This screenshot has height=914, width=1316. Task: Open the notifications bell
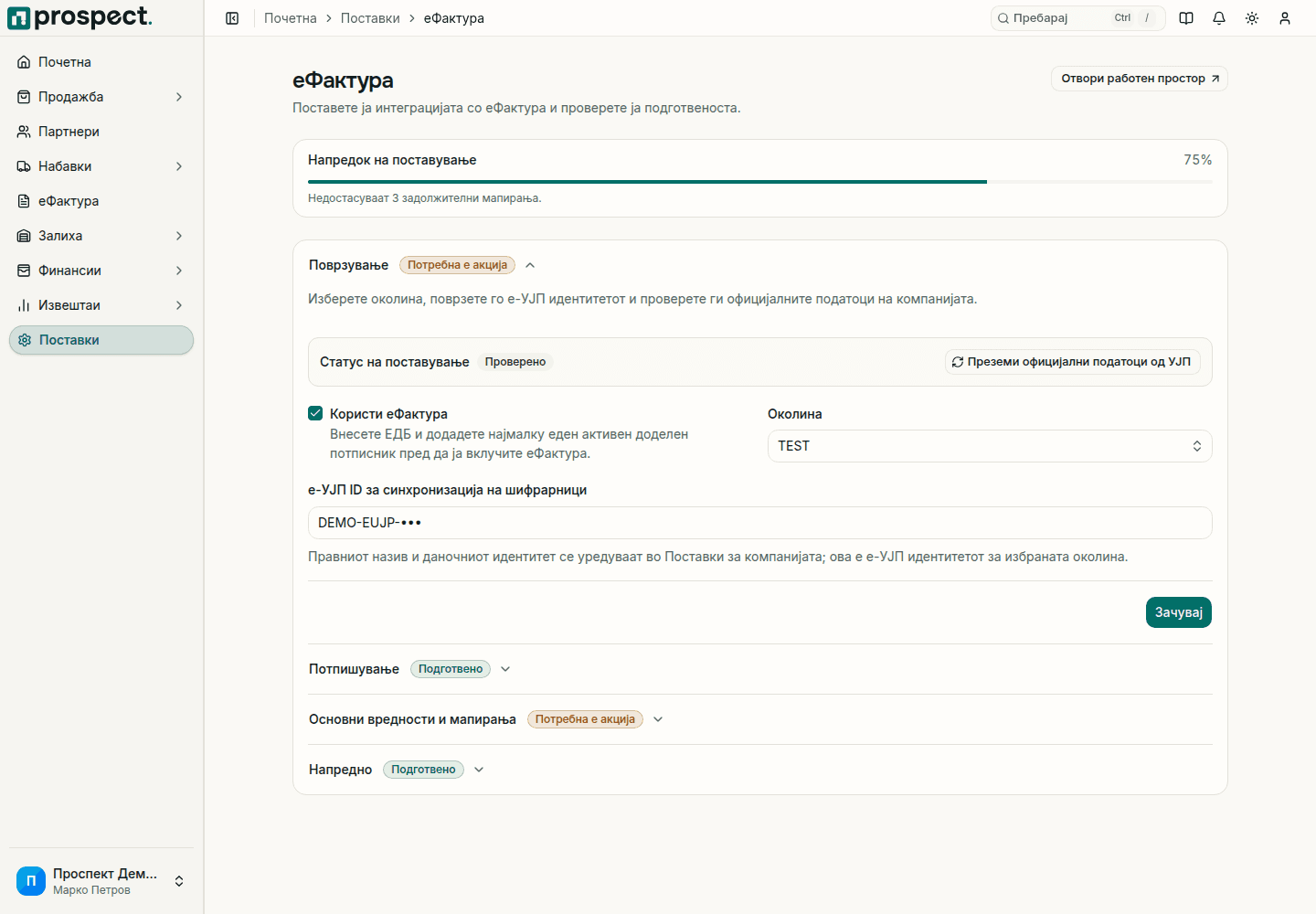coord(1219,18)
